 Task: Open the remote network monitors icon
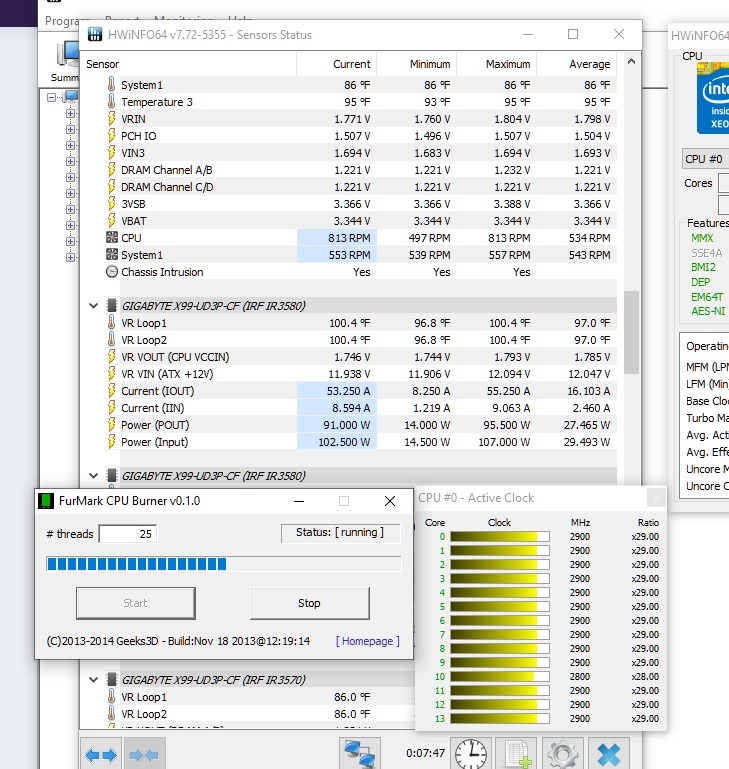point(360,754)
